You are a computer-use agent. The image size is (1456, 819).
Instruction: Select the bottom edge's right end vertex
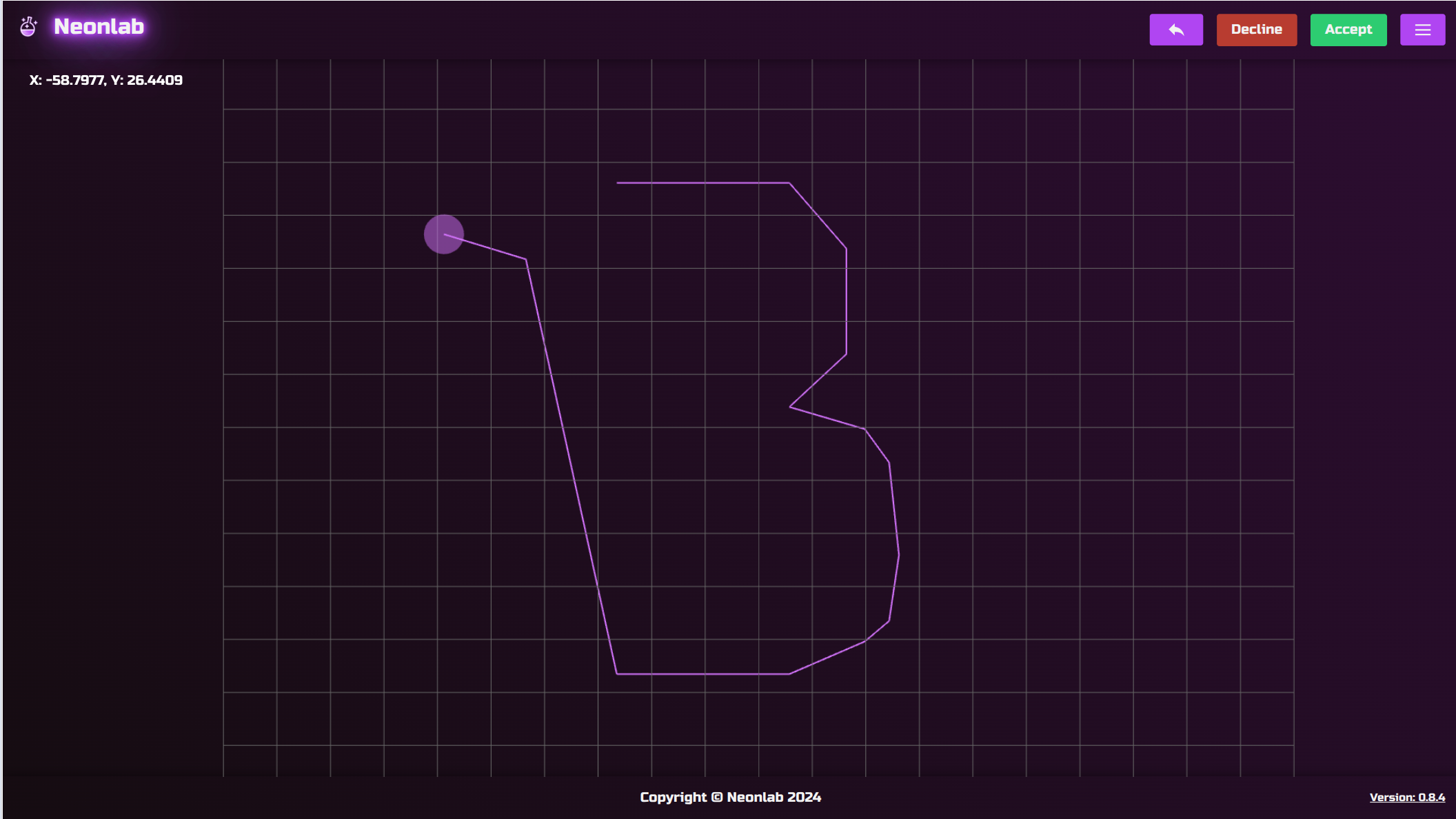click(x=789, y=674)
